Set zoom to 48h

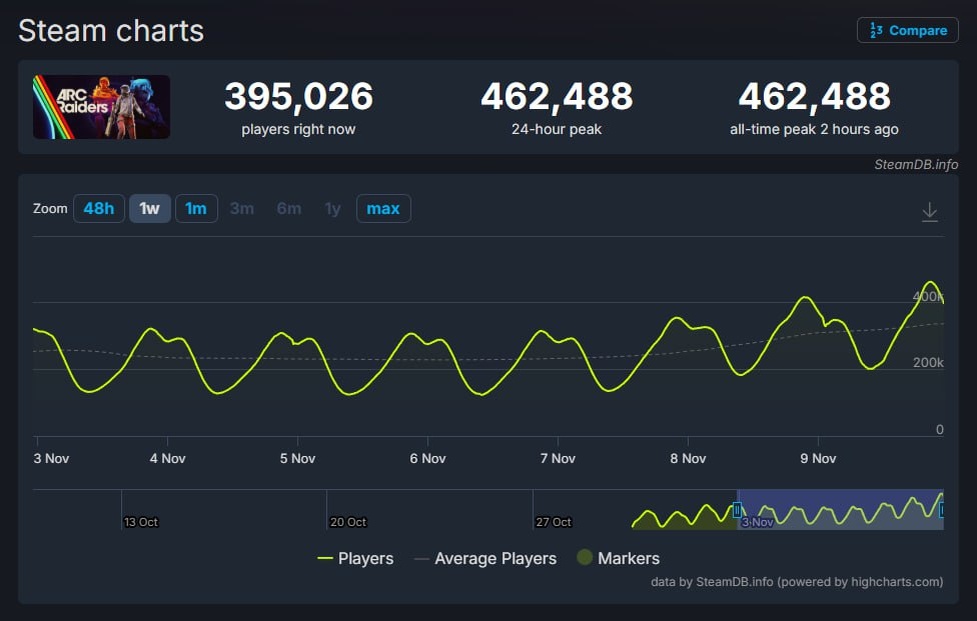[99, 209]
